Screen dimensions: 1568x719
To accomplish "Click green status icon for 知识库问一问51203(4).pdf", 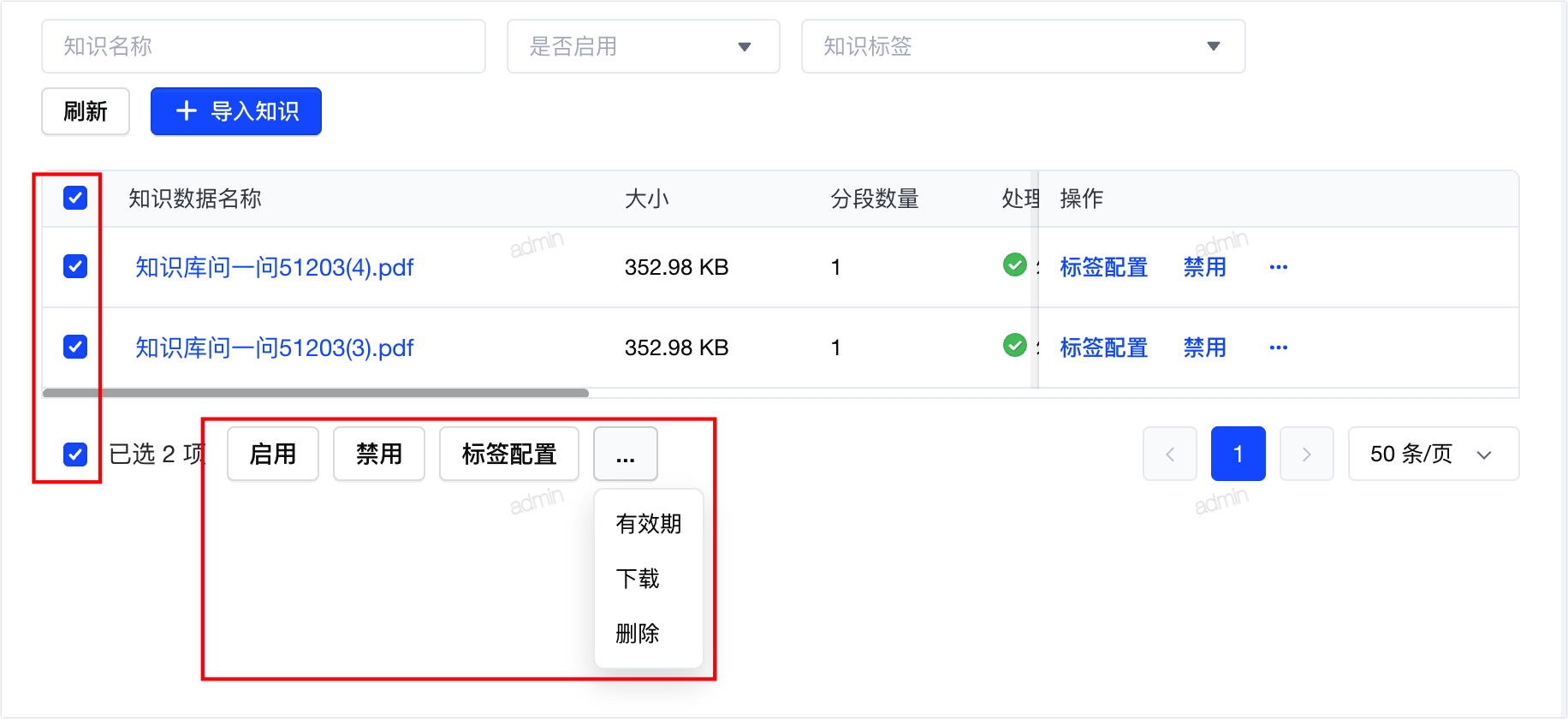I will (1014, 264).
